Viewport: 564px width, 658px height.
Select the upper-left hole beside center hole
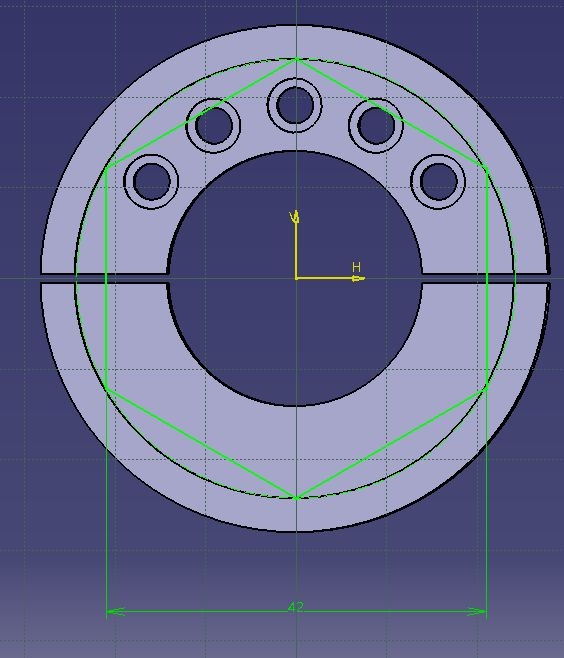[213, 125]
